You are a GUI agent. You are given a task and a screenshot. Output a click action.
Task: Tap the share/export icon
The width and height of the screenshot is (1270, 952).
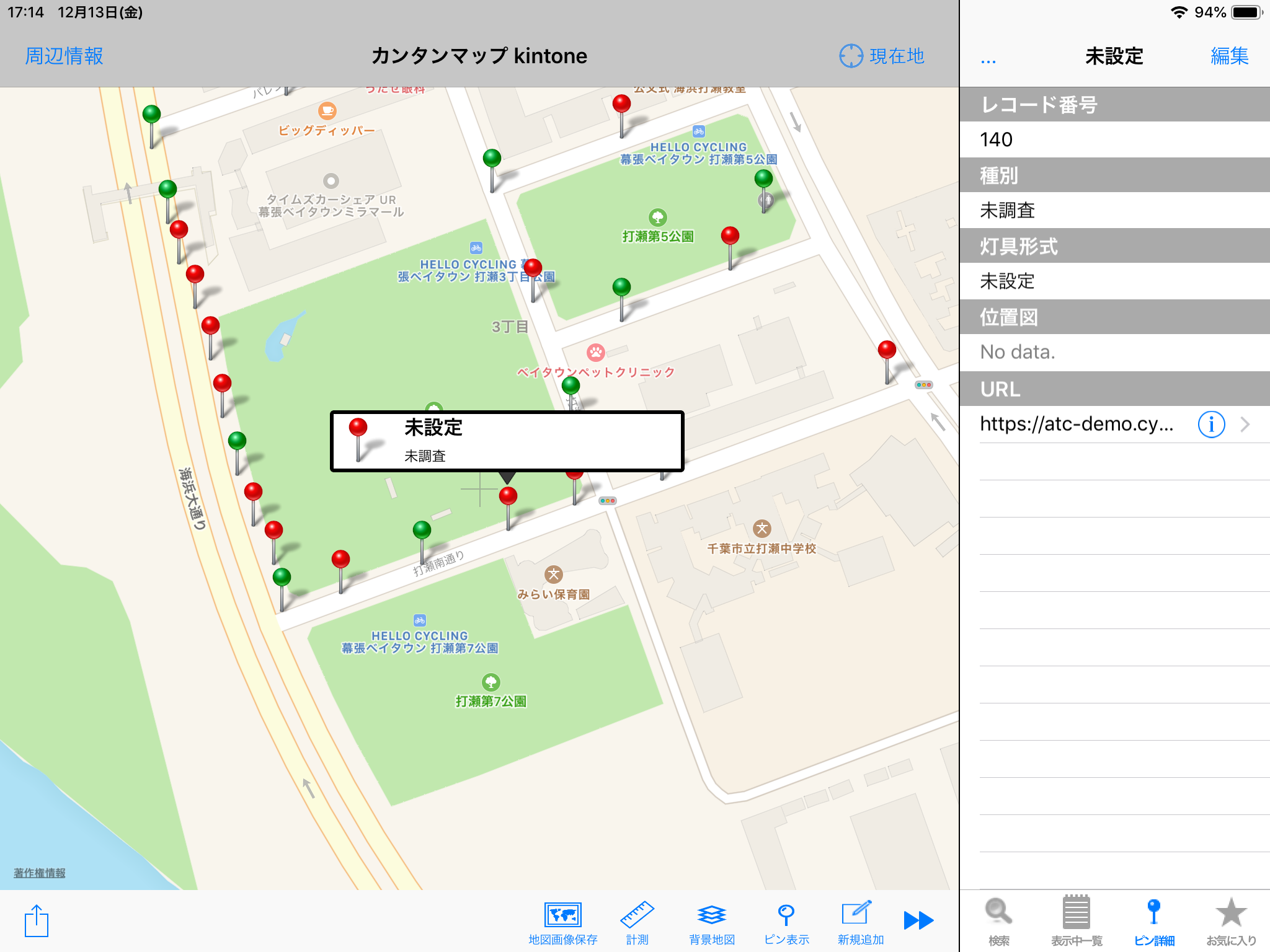pos(37,920)
